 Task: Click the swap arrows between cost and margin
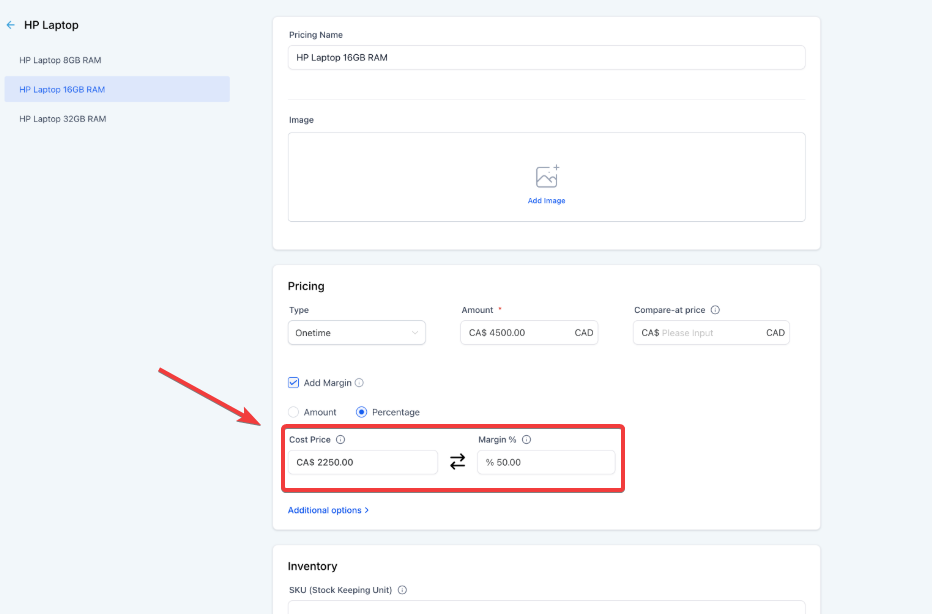tap(457, 462)
